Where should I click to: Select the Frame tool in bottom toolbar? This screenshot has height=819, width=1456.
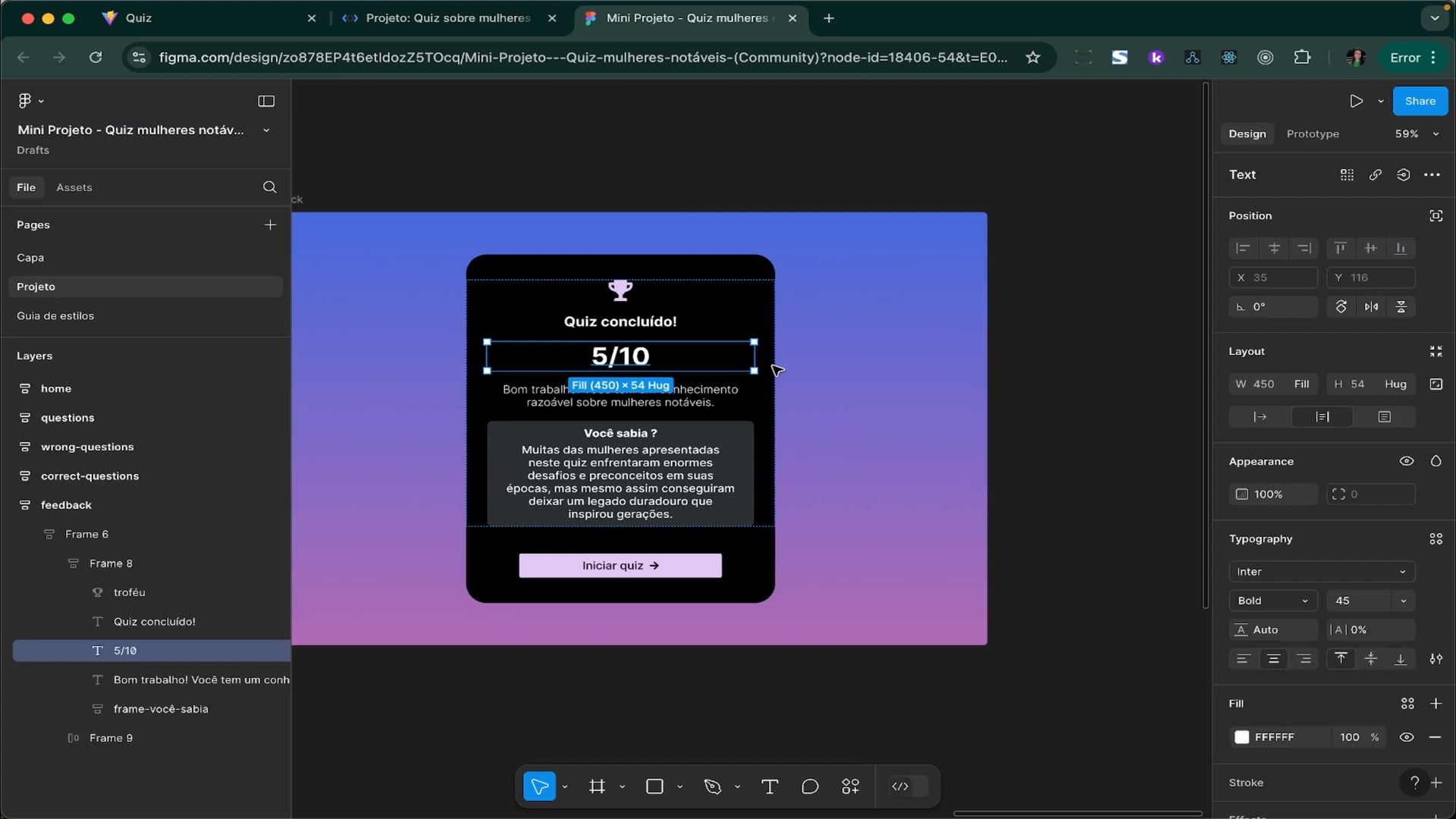pos(597,786)
